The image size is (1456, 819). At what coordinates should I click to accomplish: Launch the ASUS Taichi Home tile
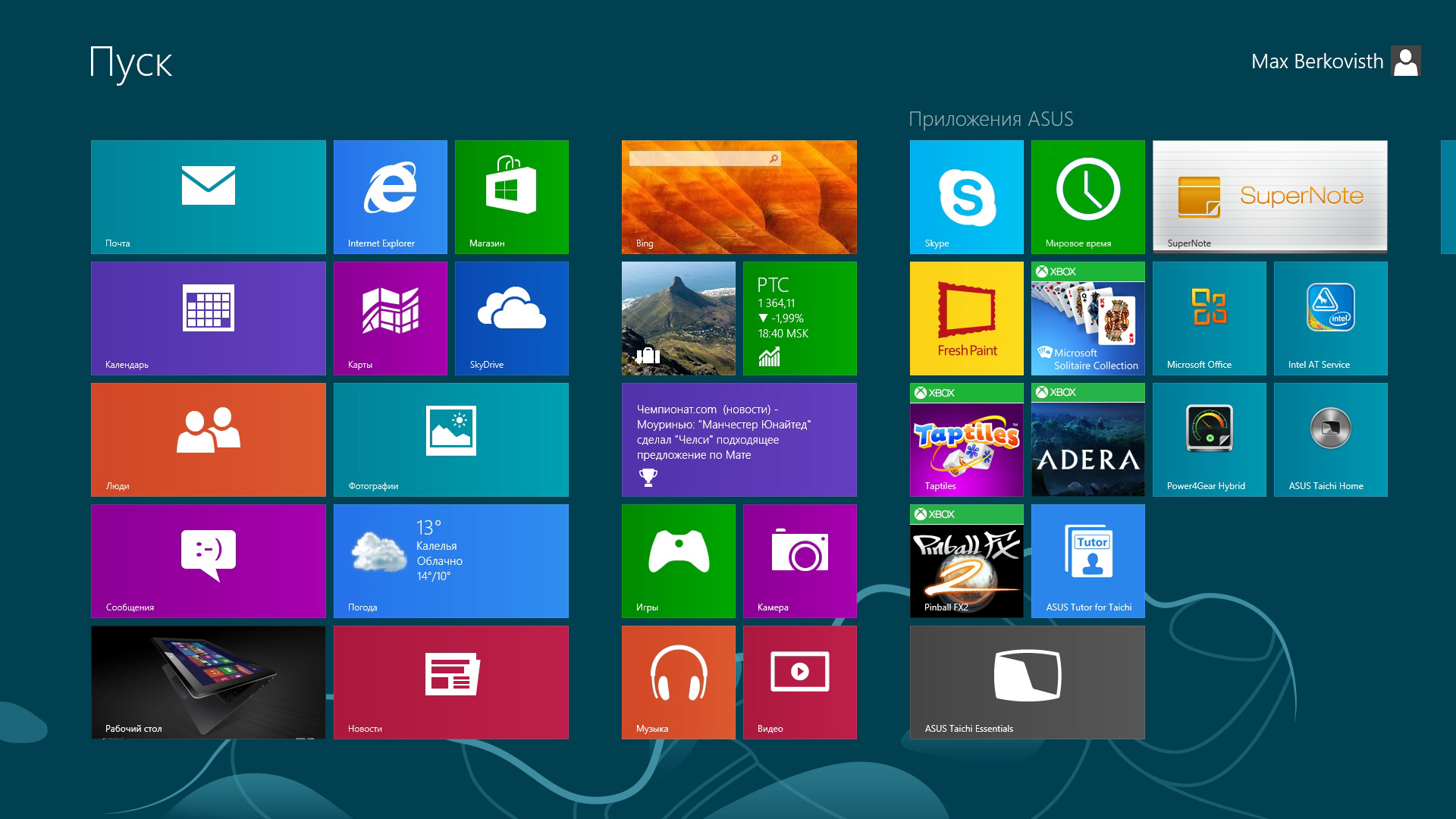(1330, 439)
